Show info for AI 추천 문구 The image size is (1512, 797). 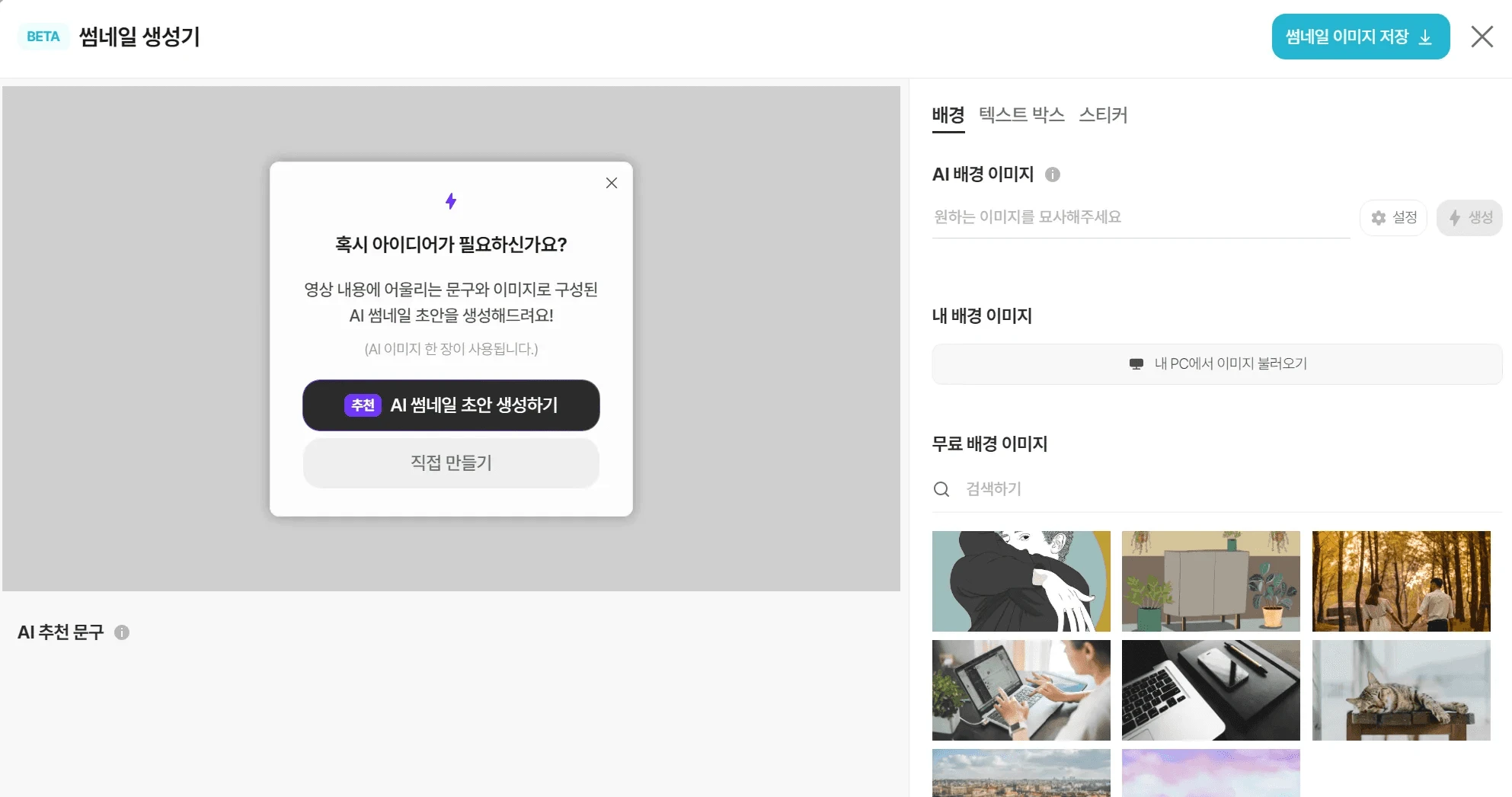pyautogui.click(x=122, y=632)
